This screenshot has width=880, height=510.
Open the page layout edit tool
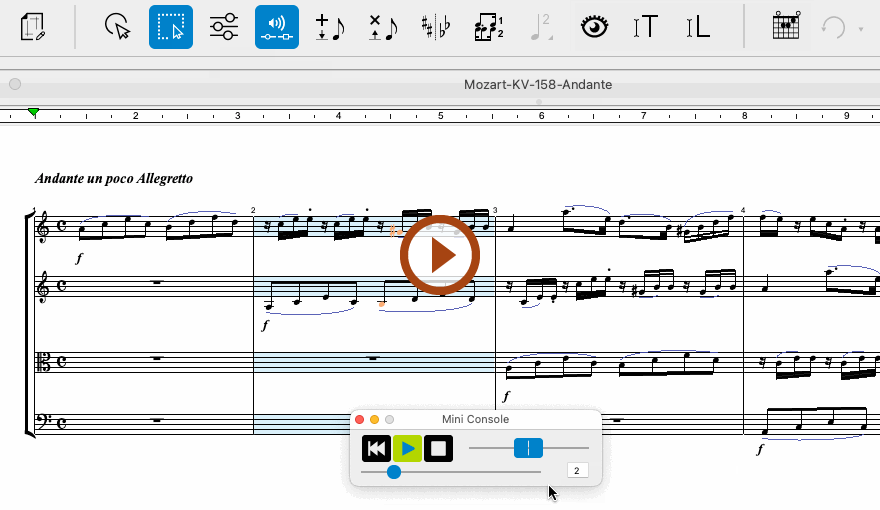(32, 27)
